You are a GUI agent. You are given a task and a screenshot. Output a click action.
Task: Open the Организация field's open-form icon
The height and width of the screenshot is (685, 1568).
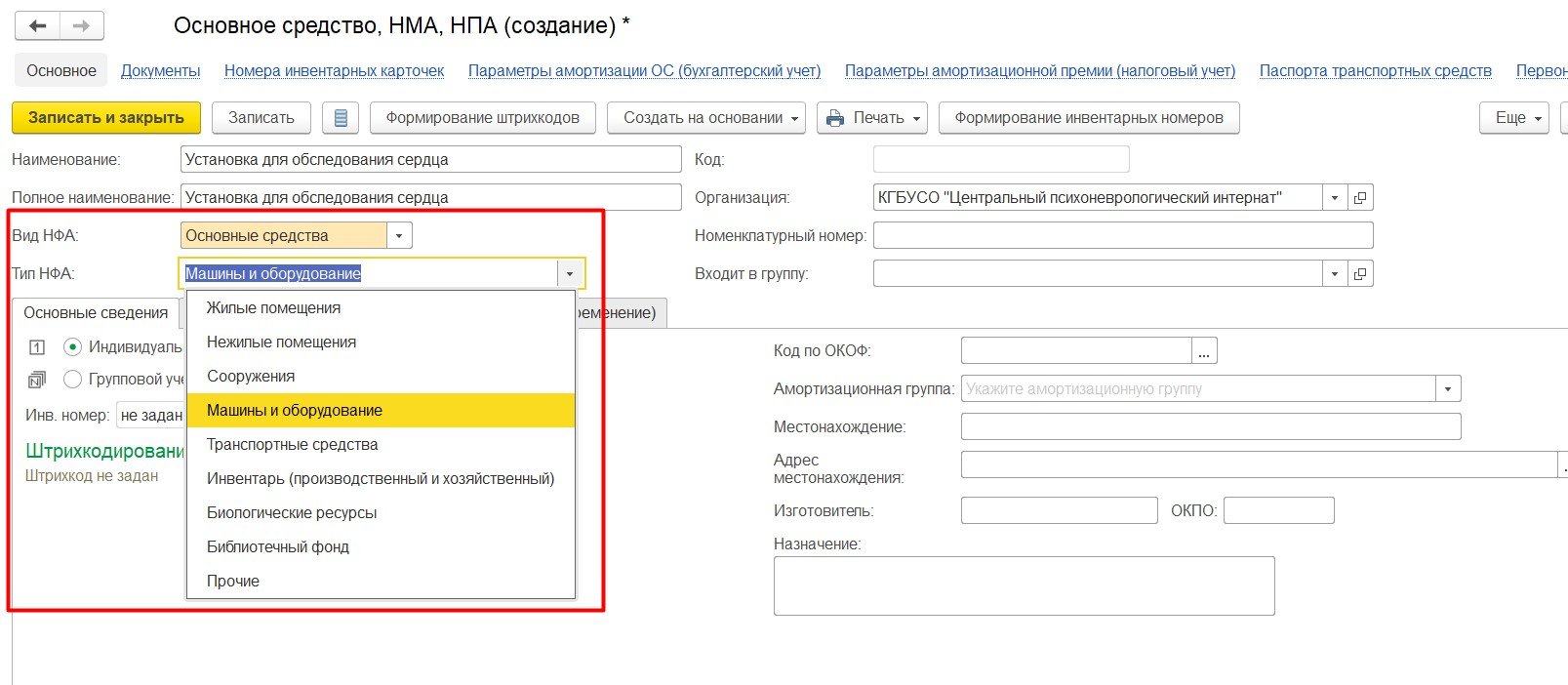click(x=1360, y=198)
